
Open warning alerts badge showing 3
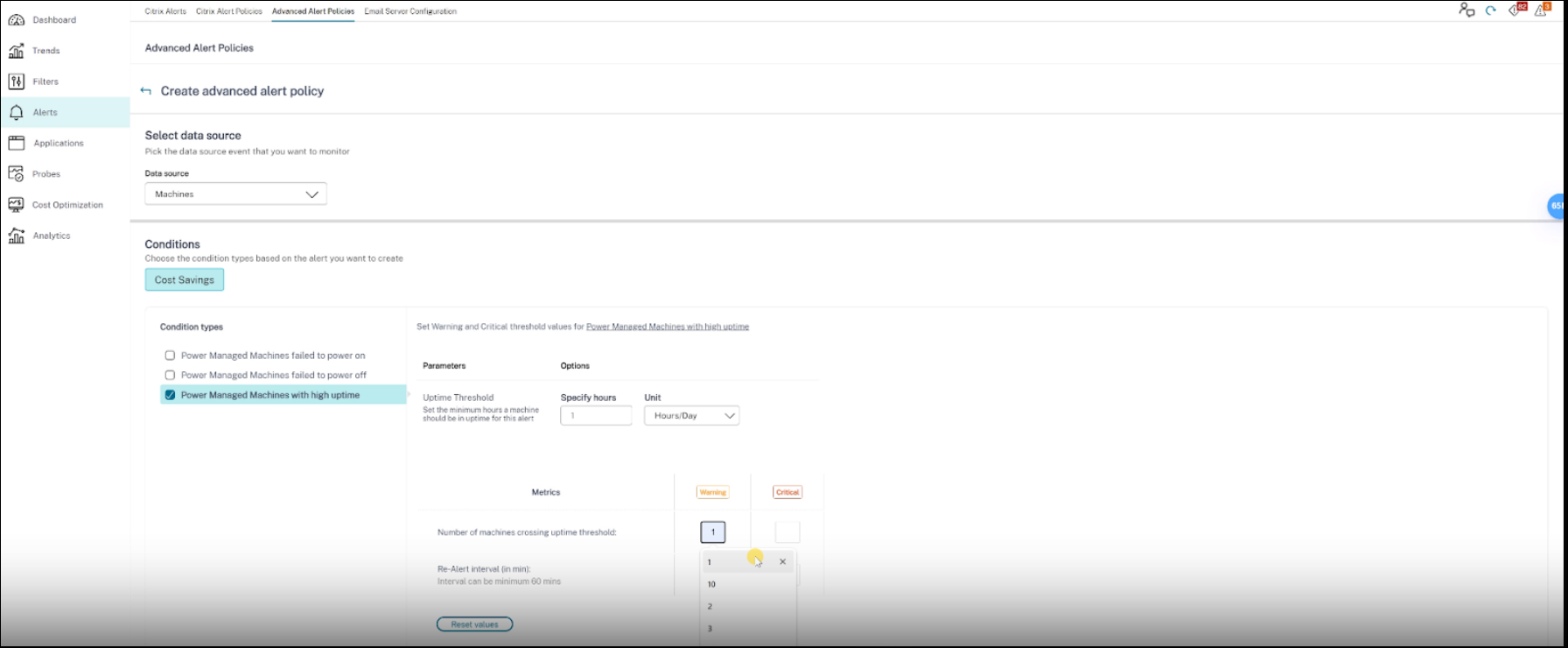tap(1543, 10)
